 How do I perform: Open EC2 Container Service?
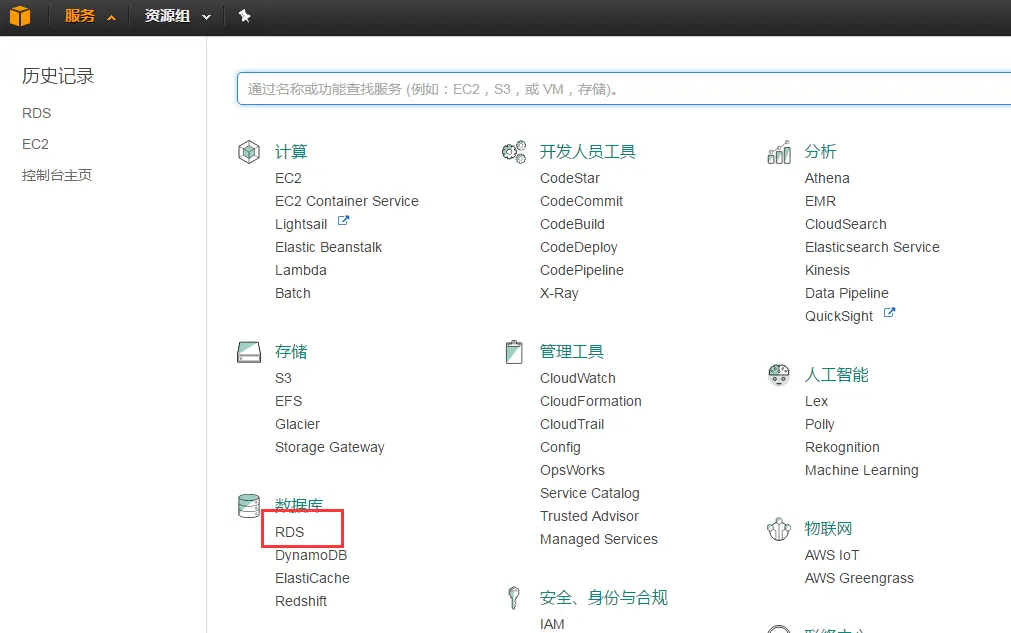click(x=347, y=202)
